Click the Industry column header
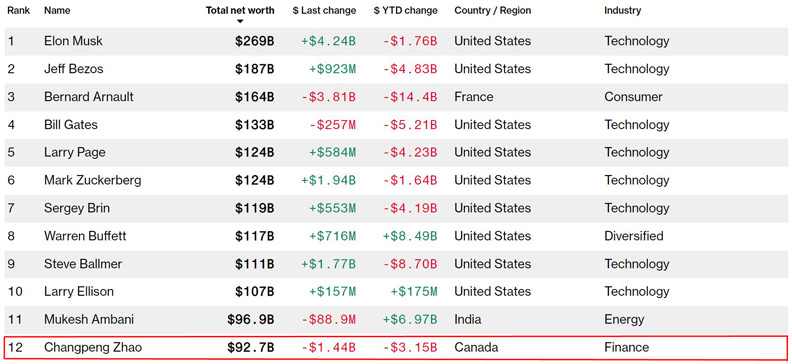The image size is (792, 364). coord(622,11)
